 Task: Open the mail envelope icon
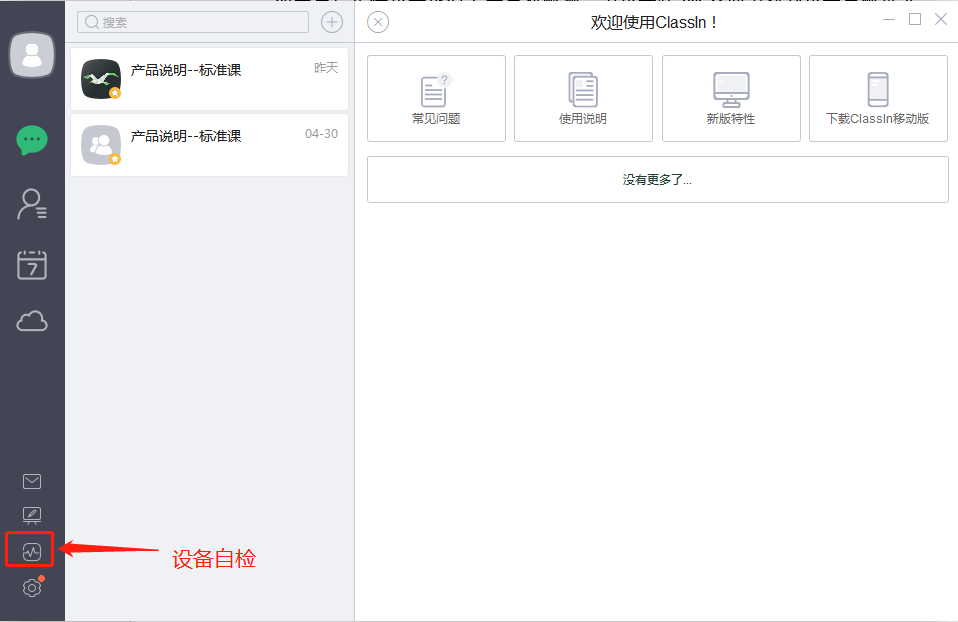pyautogui.click(x=32, y=481)
